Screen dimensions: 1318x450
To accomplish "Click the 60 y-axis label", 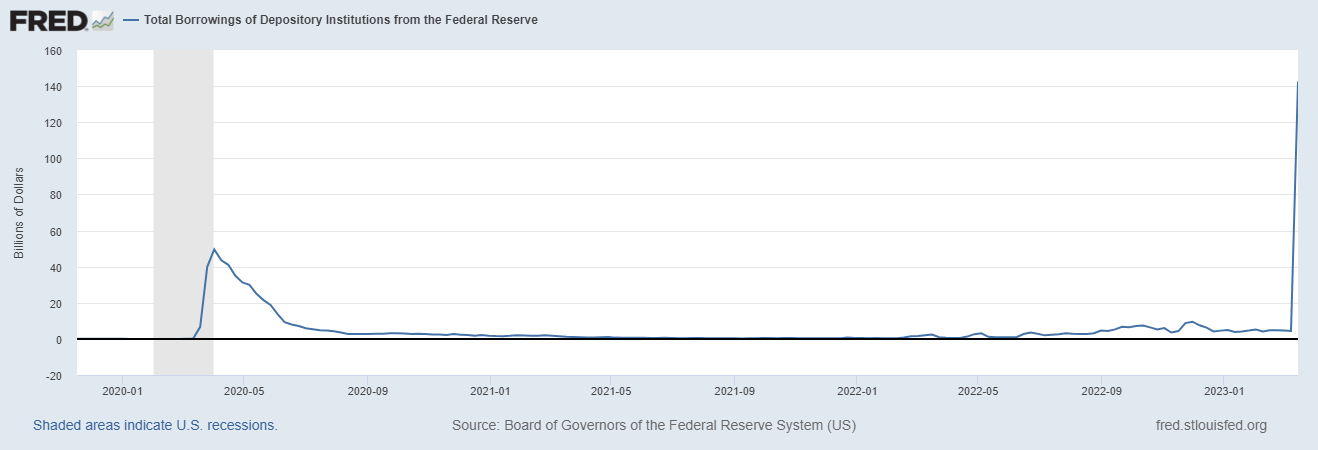I will pos(56,232).
